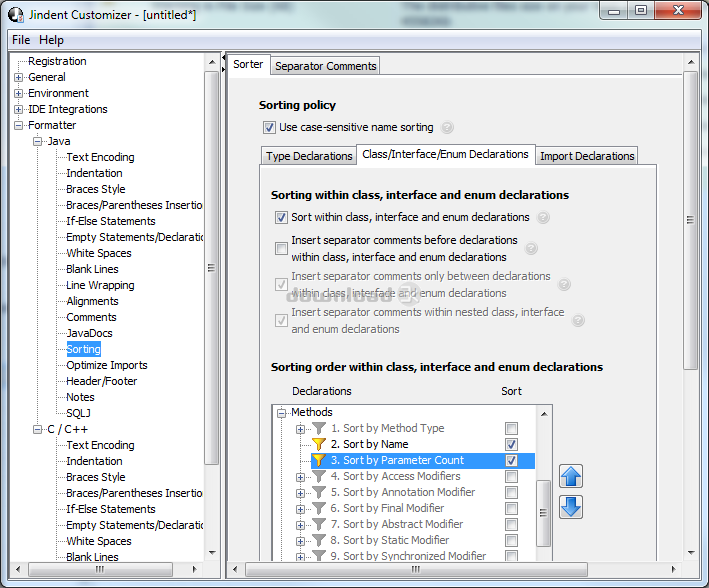Click the left tree scroll down arrow

point(212,553)
